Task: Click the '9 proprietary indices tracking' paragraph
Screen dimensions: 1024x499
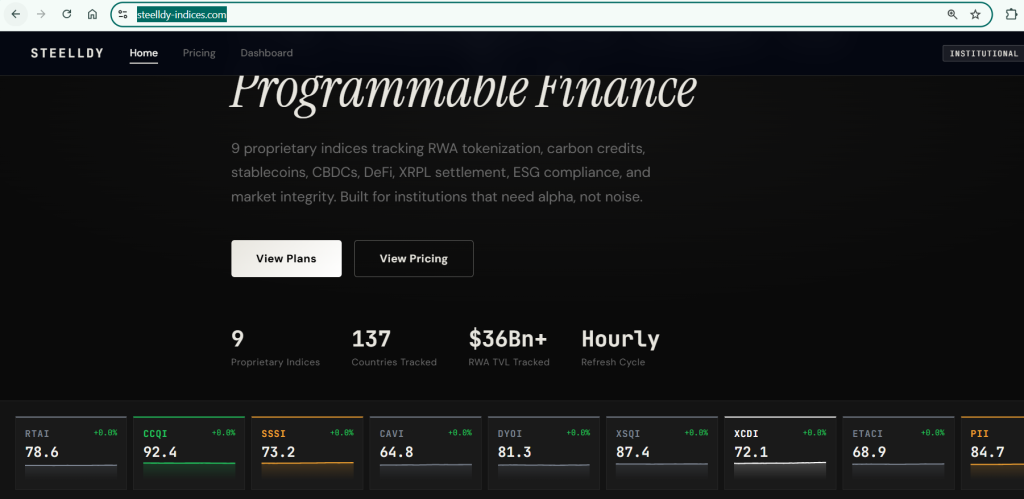Action: click(441, 173)
